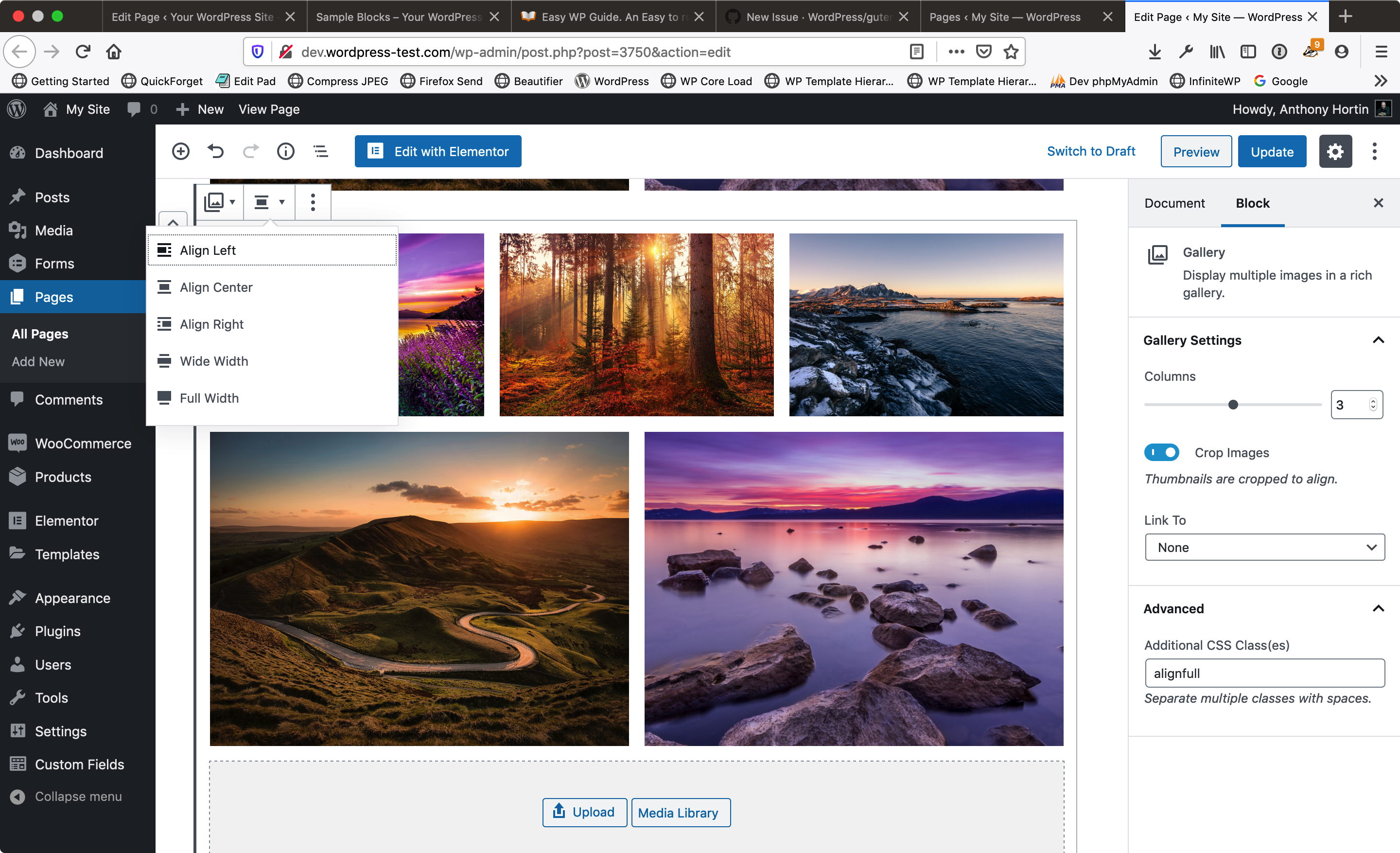The height and width of the screenshot is (853, 1400).
Task: Click the Preview button
Action: click(1196, 151)
